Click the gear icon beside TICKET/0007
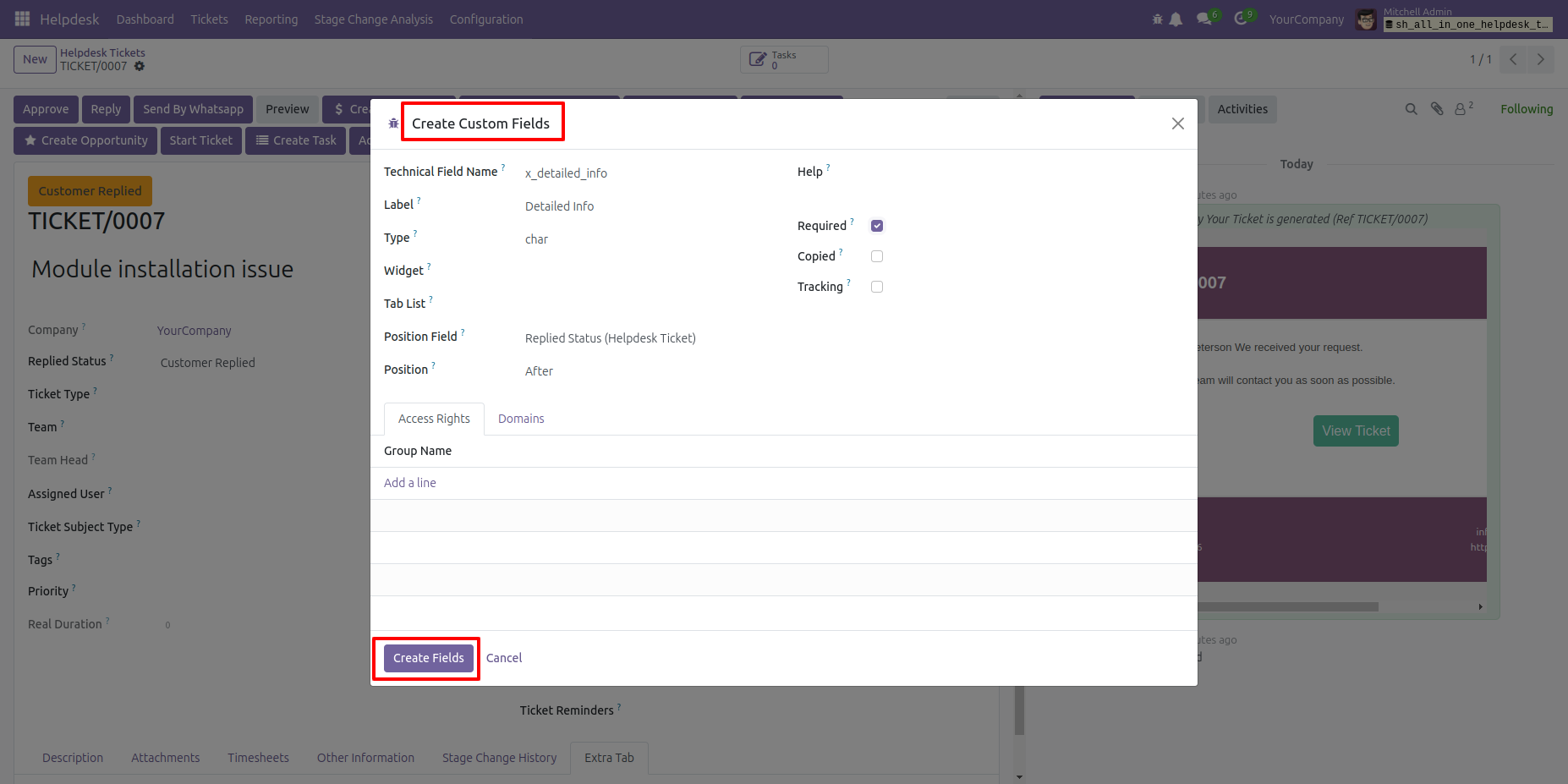The height and width of the screenshot is (784, 1568). click(140, 66)
